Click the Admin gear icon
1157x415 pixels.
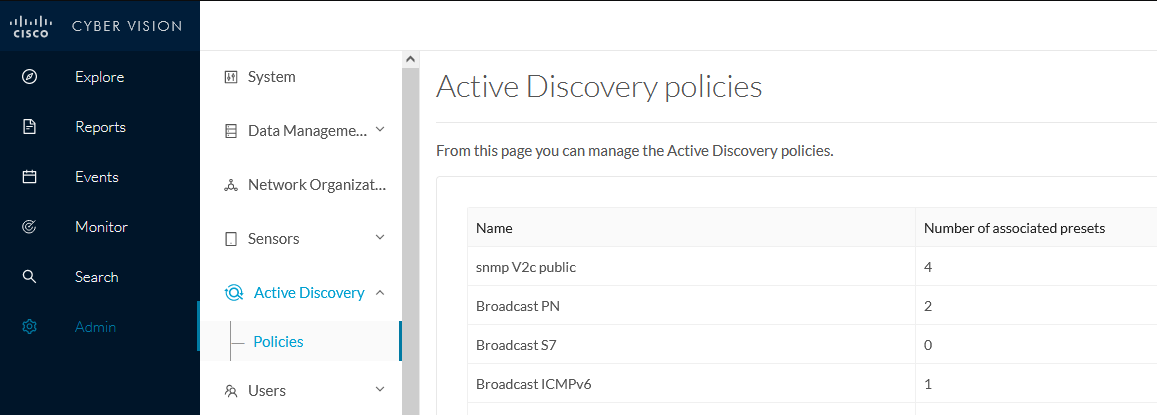pos(29,327)
